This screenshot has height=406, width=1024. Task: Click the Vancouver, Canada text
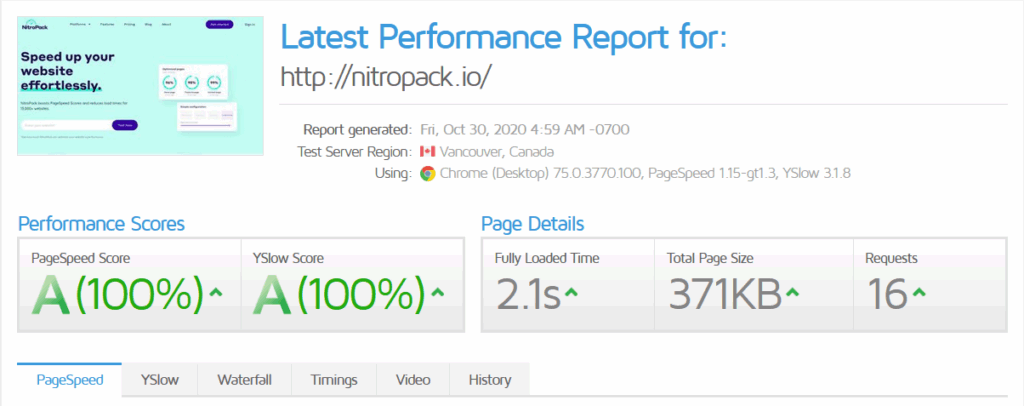(x=497, y=151)
